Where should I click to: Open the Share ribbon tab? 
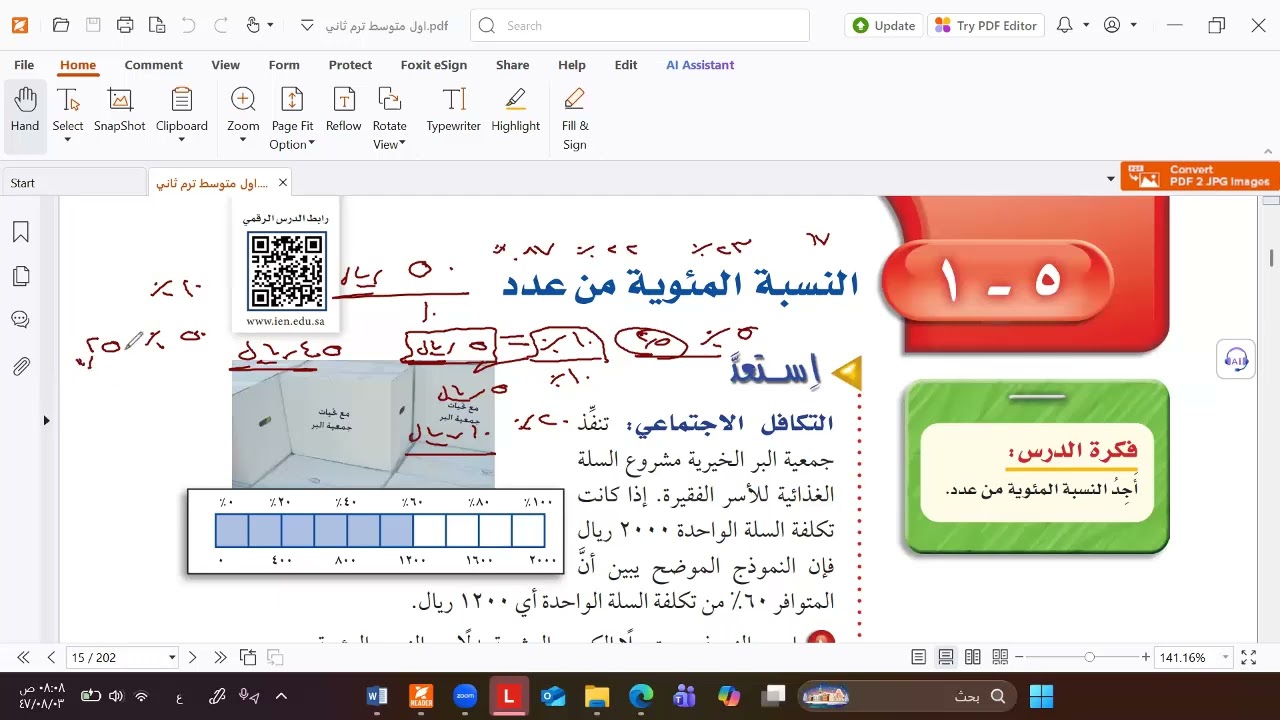[x=513, y=65]
